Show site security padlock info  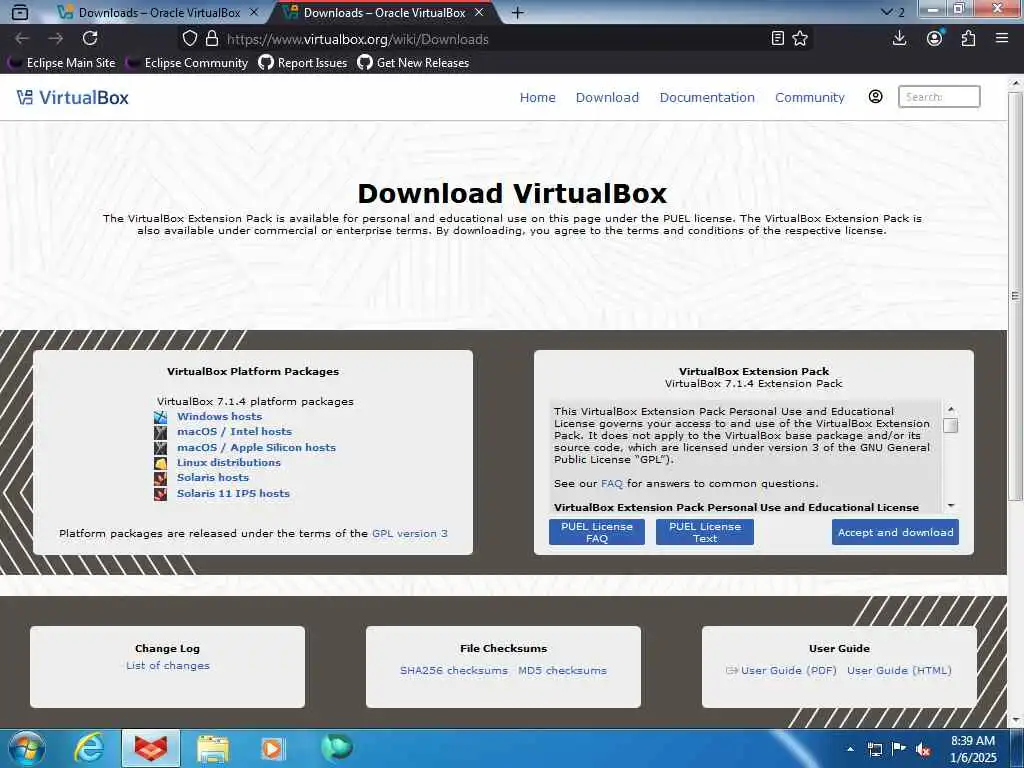pyautogui.click(x=212, y=39)
